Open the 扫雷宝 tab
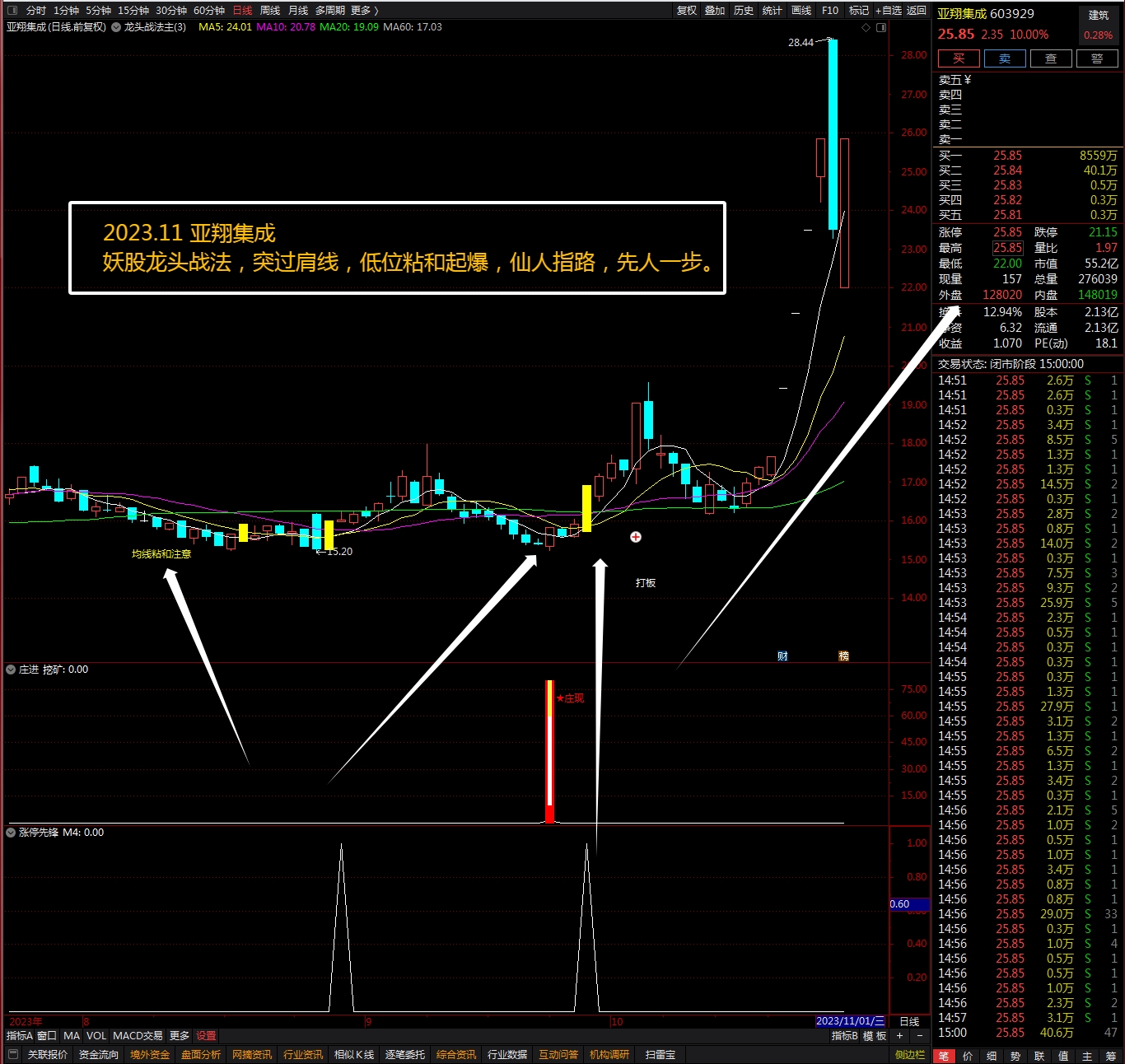Screen dimensions: 1125x1064 click(661, 1055)
